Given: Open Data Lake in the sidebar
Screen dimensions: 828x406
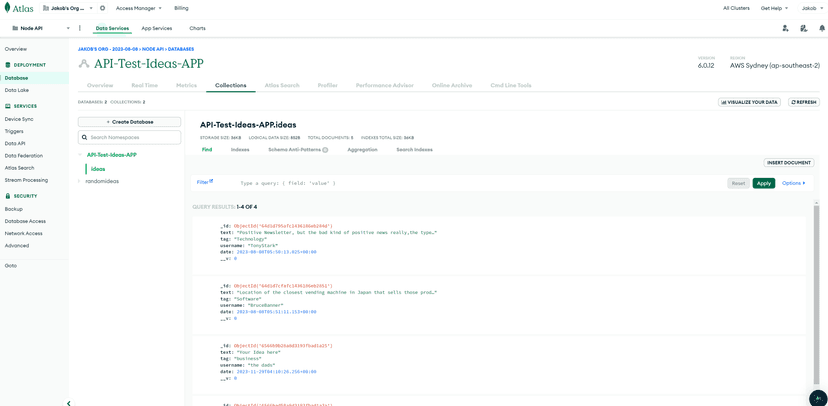Looking at the screenshot, I should [16, 90].
